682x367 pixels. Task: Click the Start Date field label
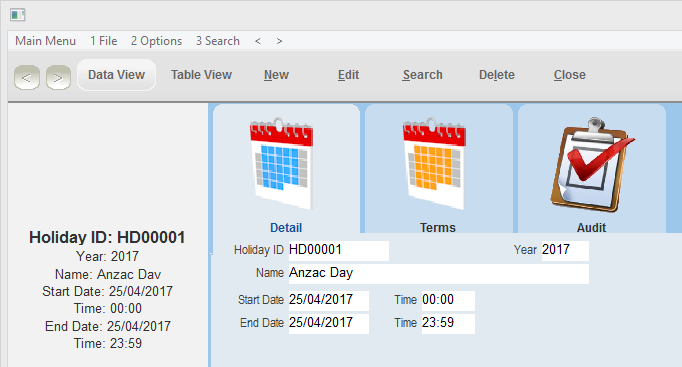pyautogui.click(x=261, y=300)
